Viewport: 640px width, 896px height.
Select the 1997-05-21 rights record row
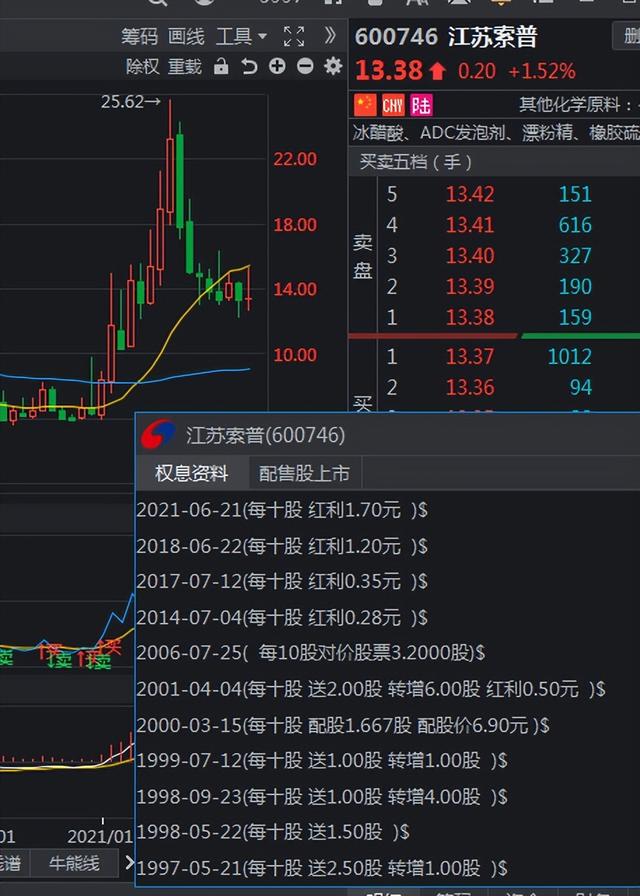click(322, 868)
